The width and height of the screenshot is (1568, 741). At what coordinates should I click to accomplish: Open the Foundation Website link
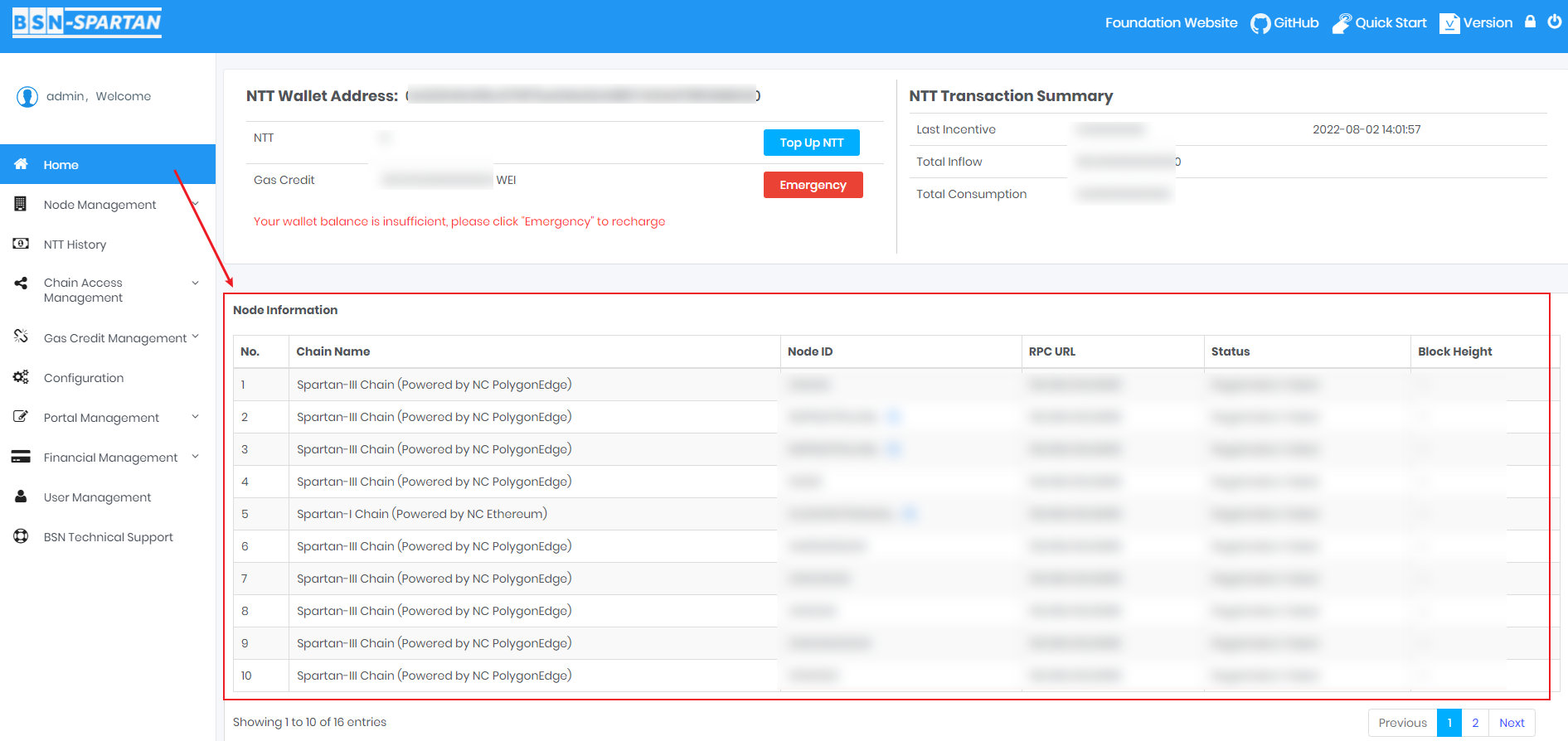click(x=1171, y=23)
